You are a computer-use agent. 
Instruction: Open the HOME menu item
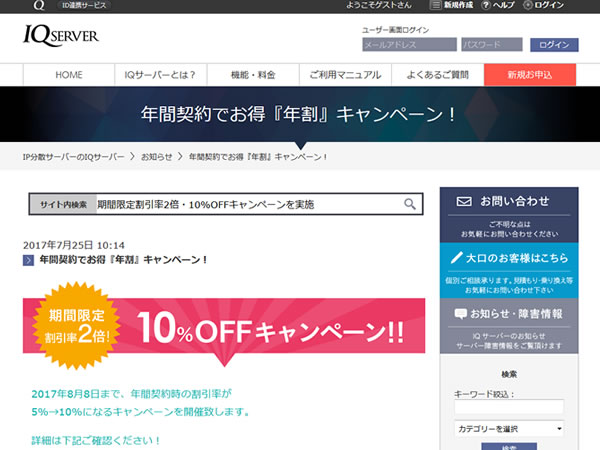(x=69, y=75)
